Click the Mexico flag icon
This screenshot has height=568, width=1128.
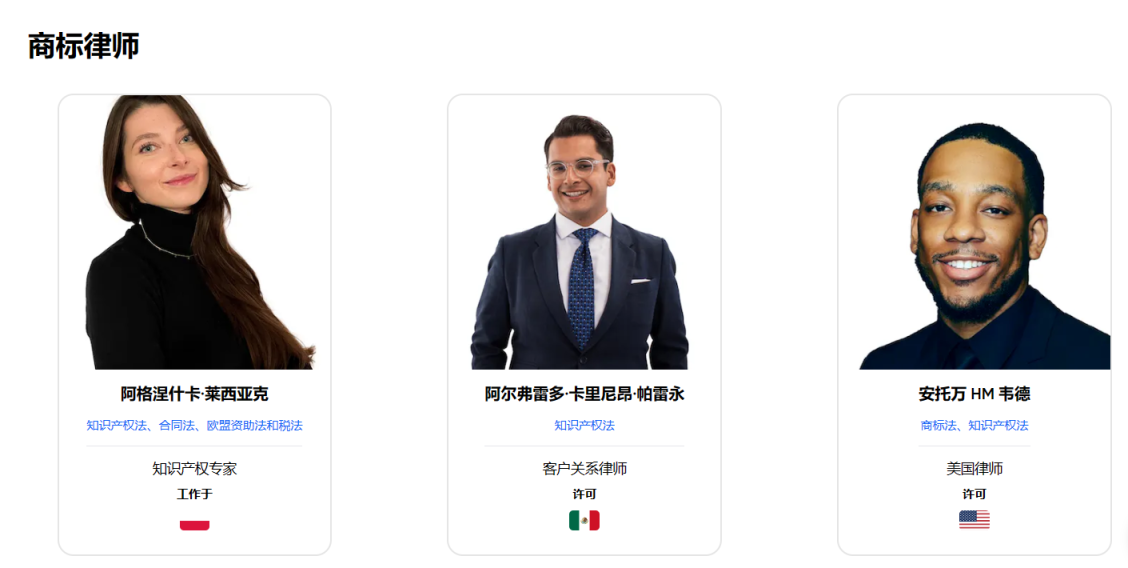click(x=584, y=520)
